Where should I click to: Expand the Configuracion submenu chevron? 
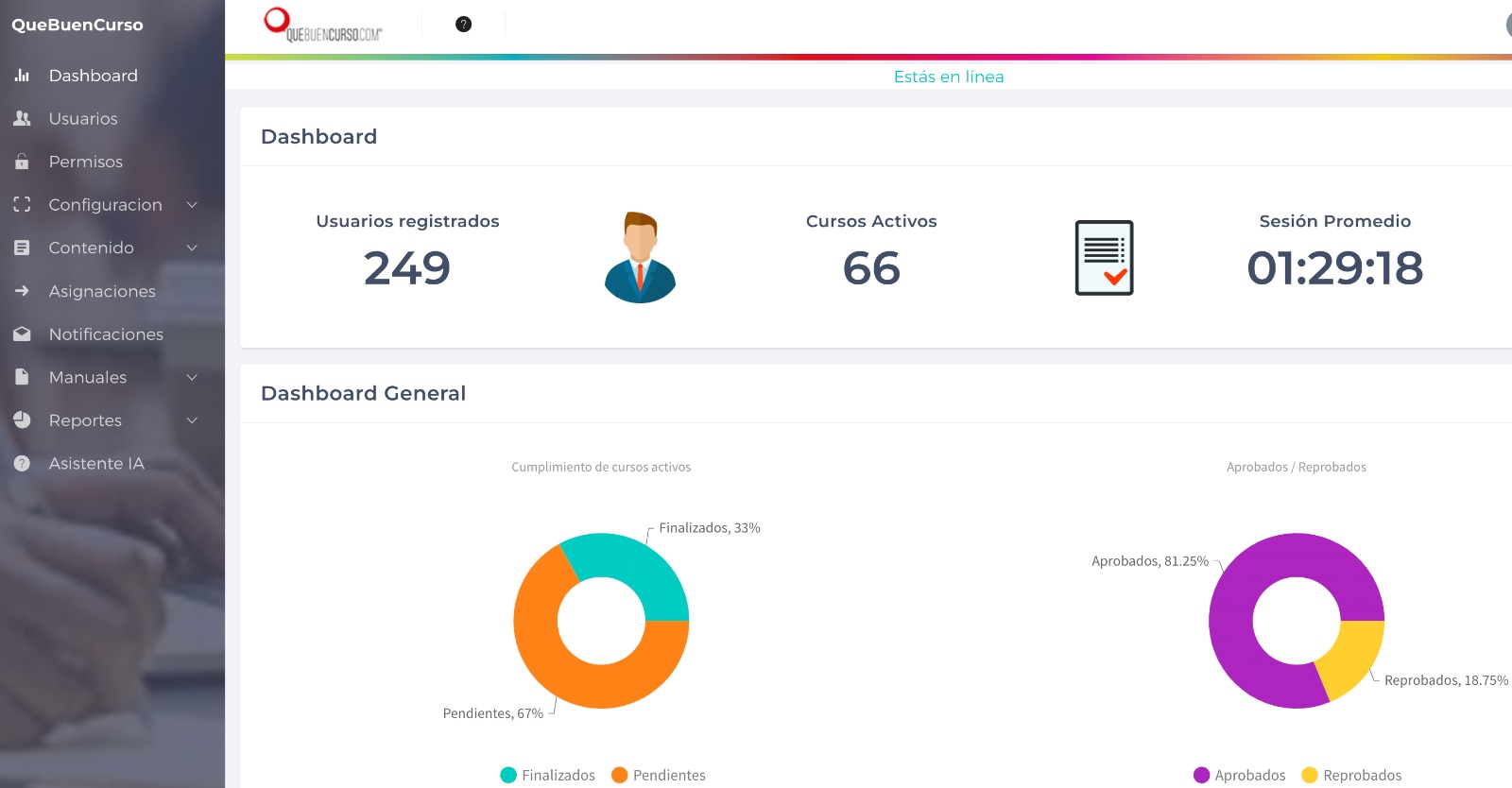[x=192, y=205]
